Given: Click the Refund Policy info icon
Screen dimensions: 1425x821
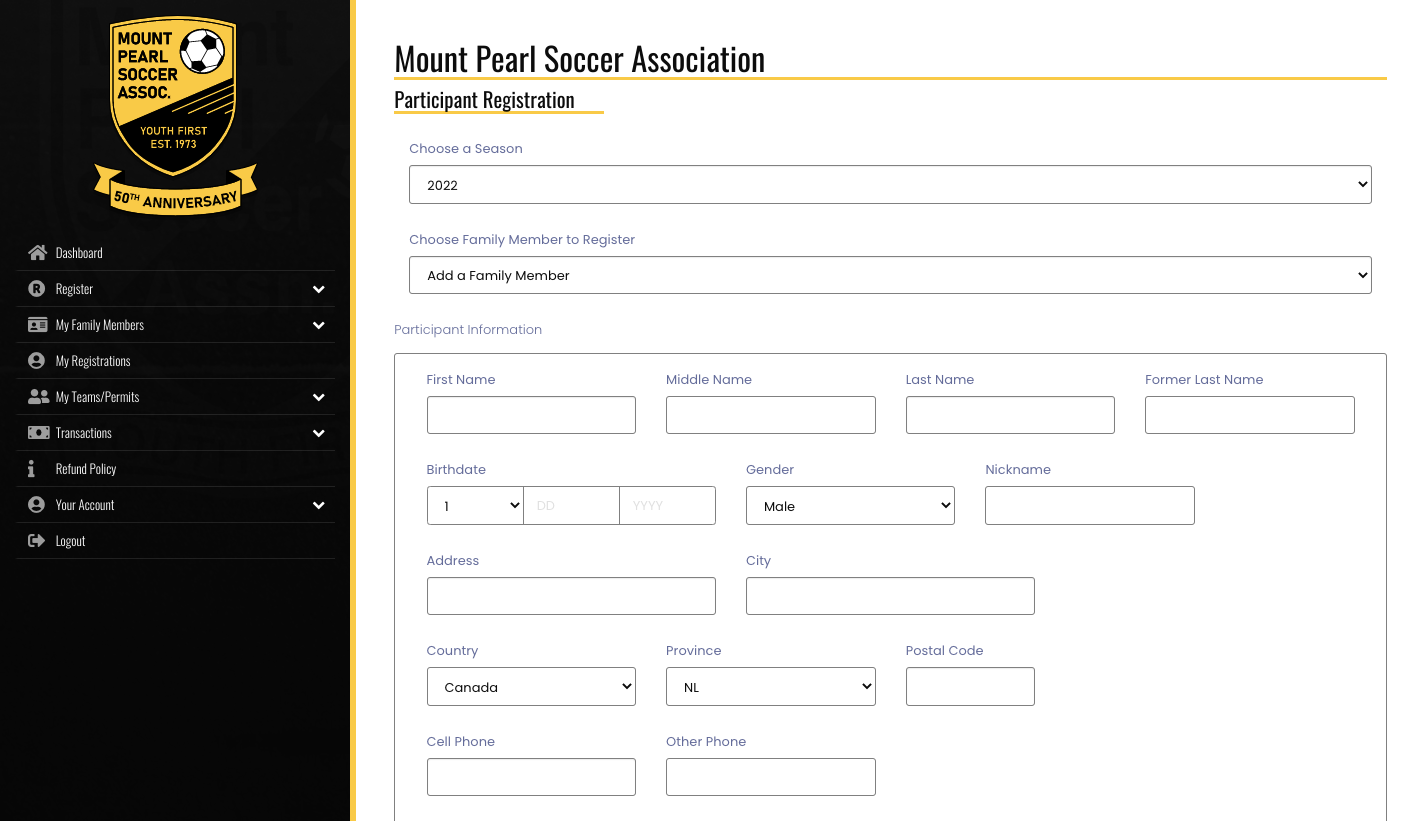Looking at the screenshot, I should 32,469.
